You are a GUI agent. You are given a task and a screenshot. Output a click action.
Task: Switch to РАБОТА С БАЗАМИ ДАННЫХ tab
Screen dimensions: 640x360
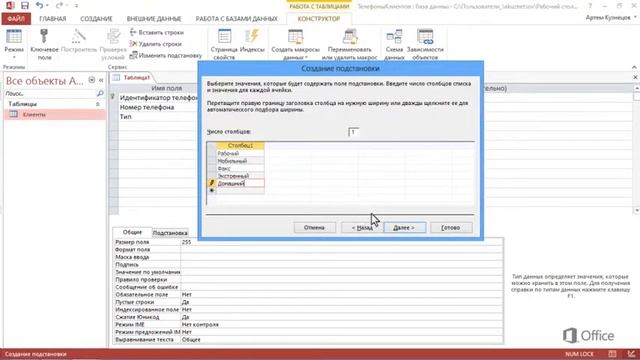[237, 19]
